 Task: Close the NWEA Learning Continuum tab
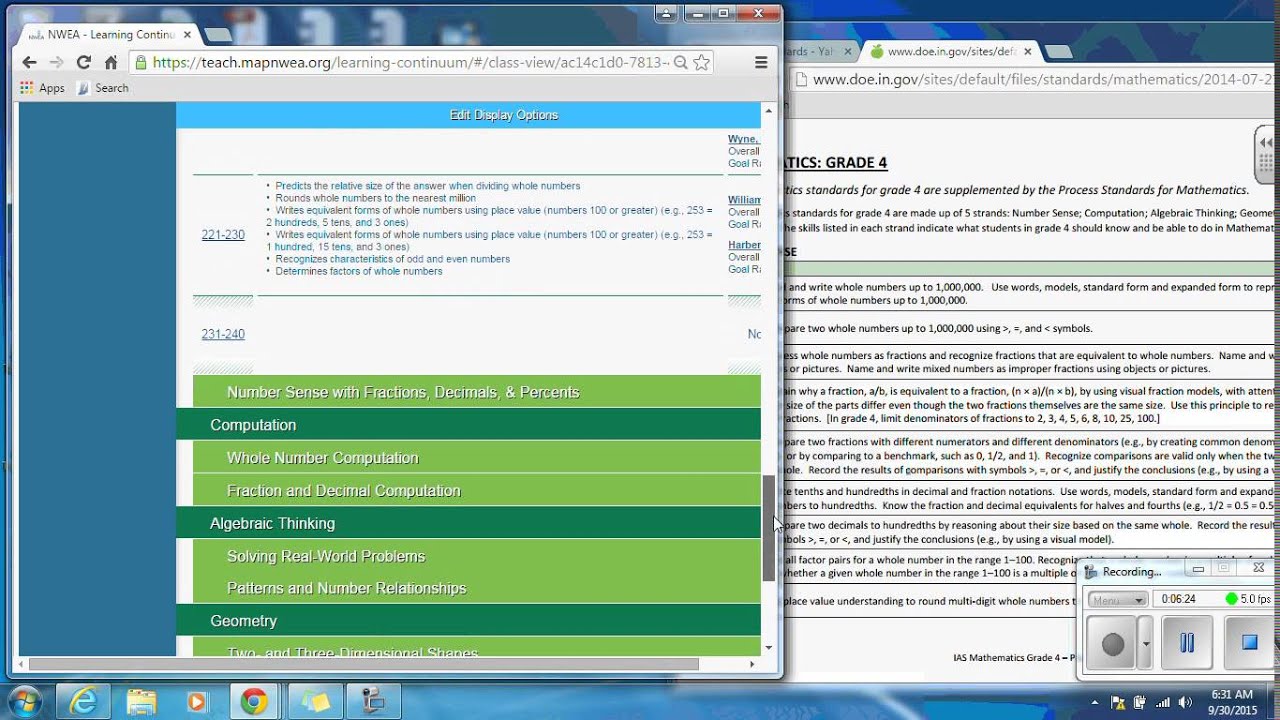pyautogui.click(x=187, y=34)
